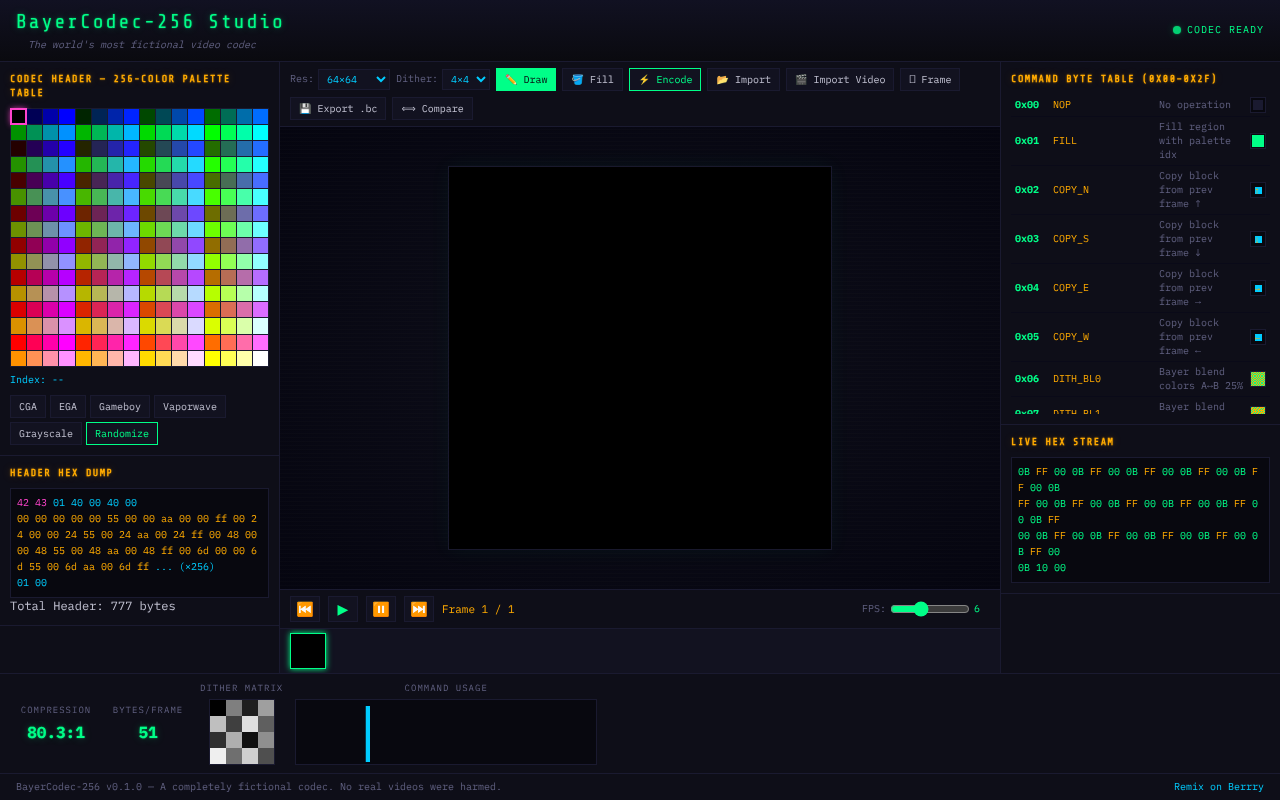This screenshot has width=1280, height=800.
Task: Apply the Grayscale palette preset
Action: (x=46, y=434)
